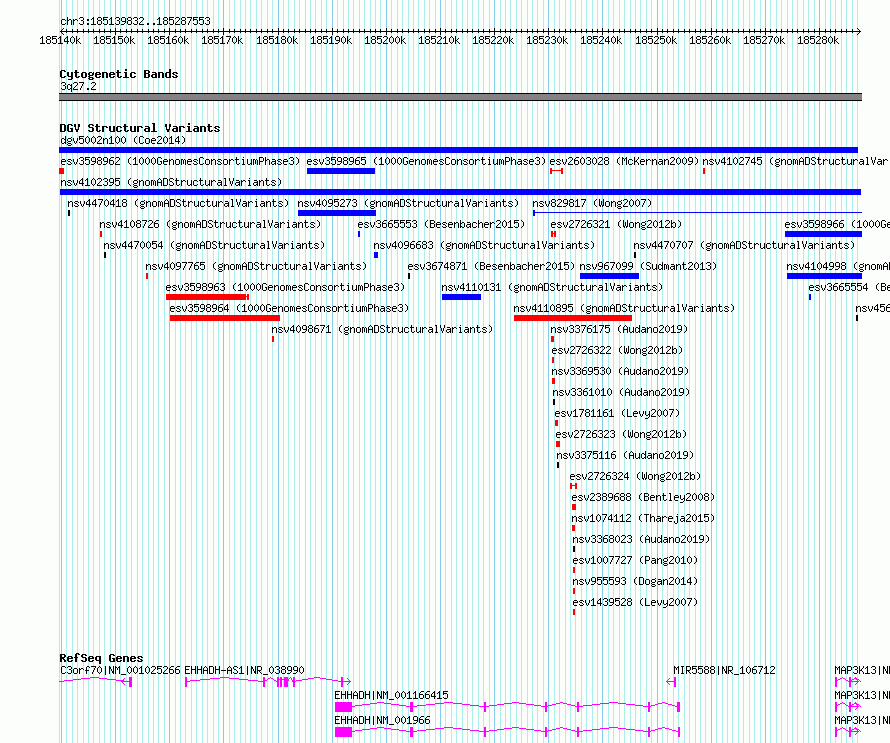890x743 pixels.
Task: Open the nsv4470418 variant label
Action: coord(178,203)
